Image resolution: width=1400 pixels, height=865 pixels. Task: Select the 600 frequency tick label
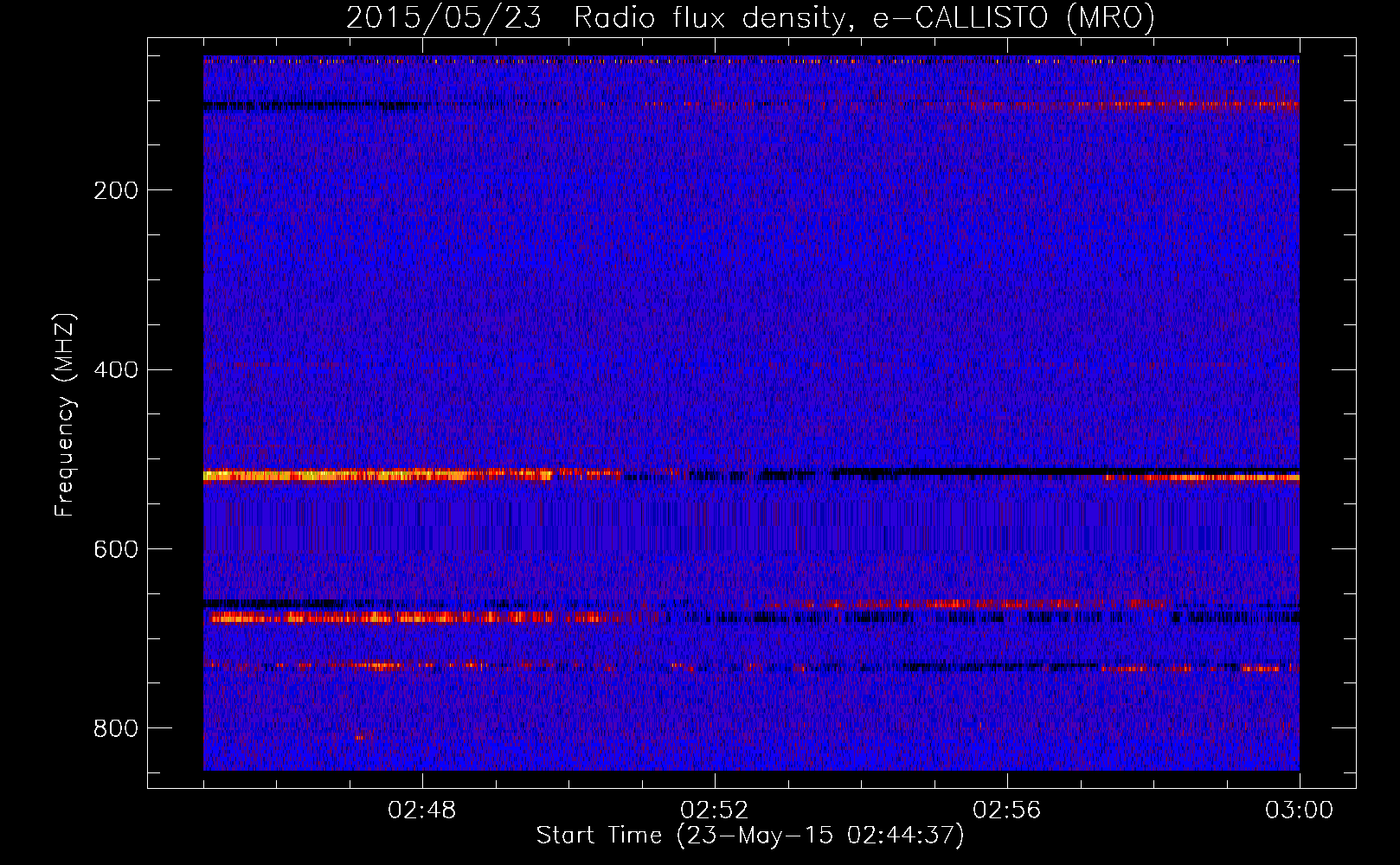click(116, 550)
